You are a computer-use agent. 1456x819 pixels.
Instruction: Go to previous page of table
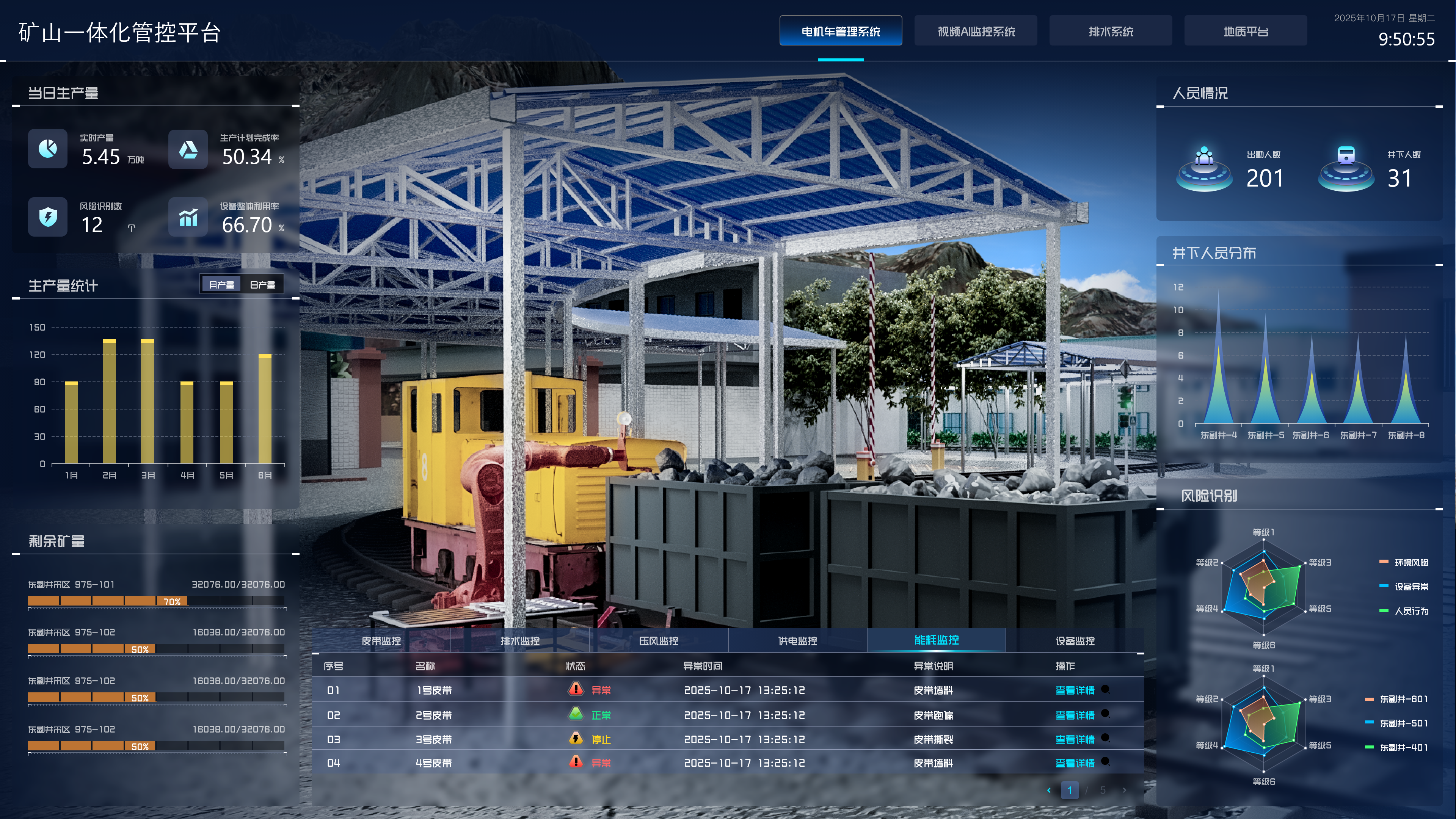tap(1049, 790)
